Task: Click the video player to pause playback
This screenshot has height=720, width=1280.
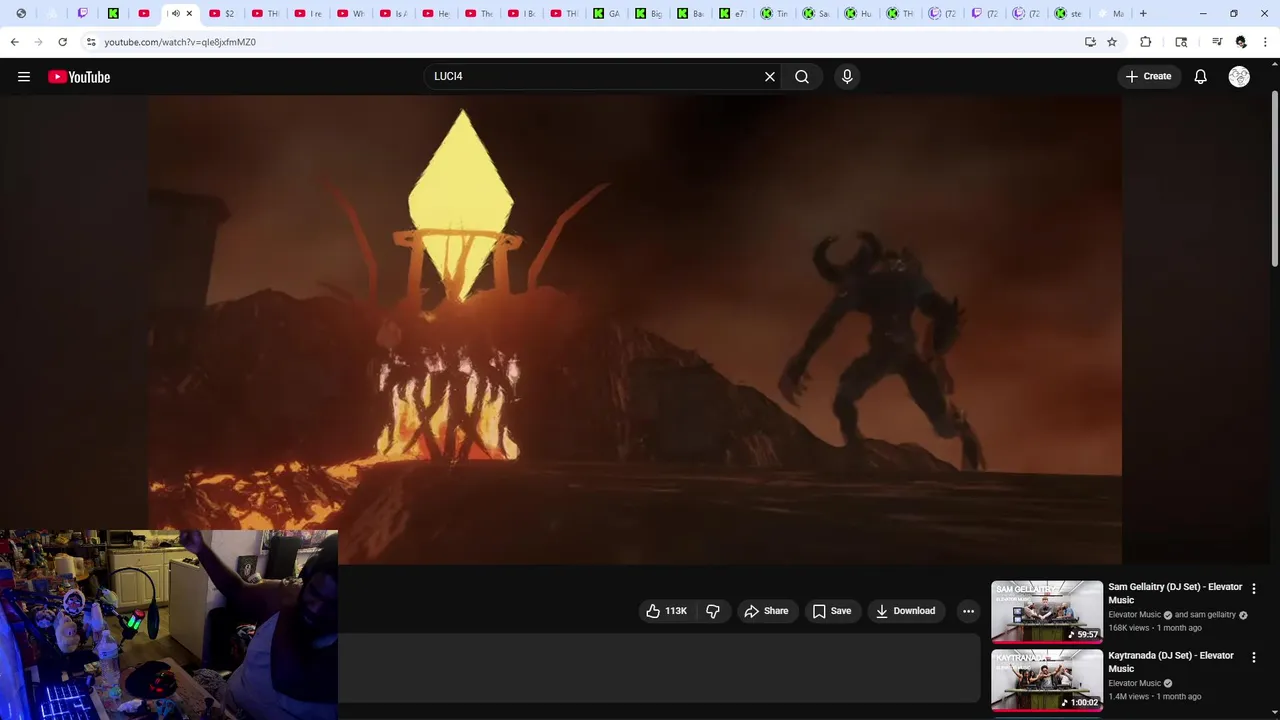Action: 635,330
